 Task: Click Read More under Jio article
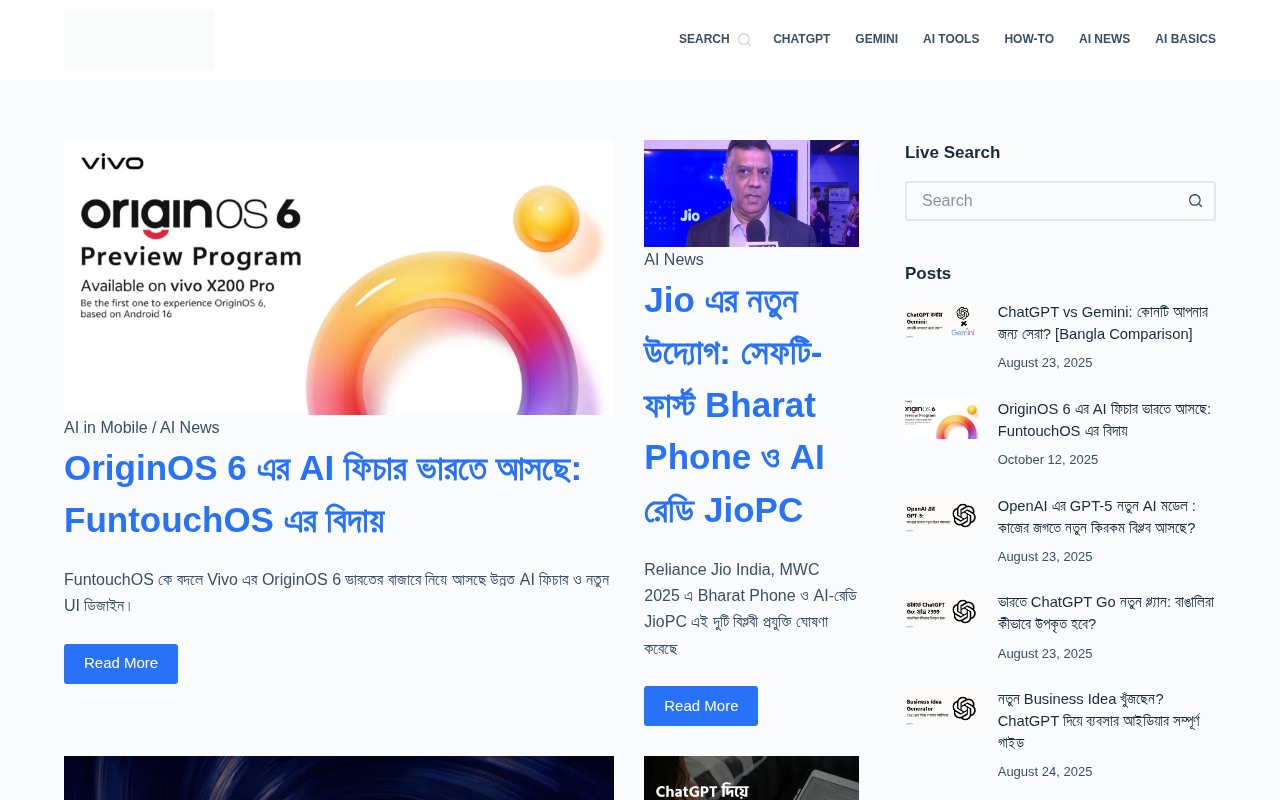[701, 706]
